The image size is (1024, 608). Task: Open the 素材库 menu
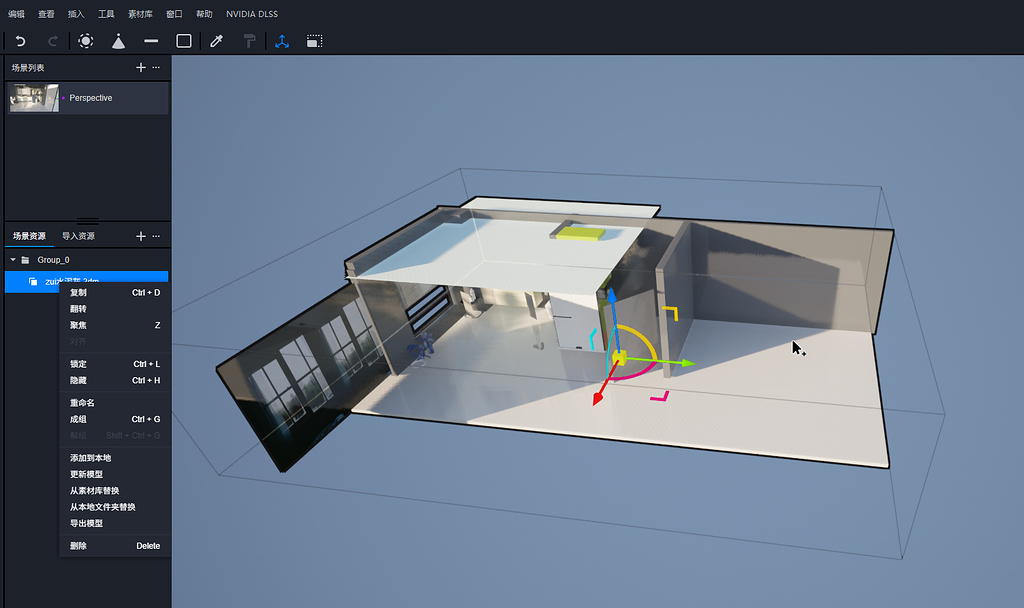coord(142,14)
